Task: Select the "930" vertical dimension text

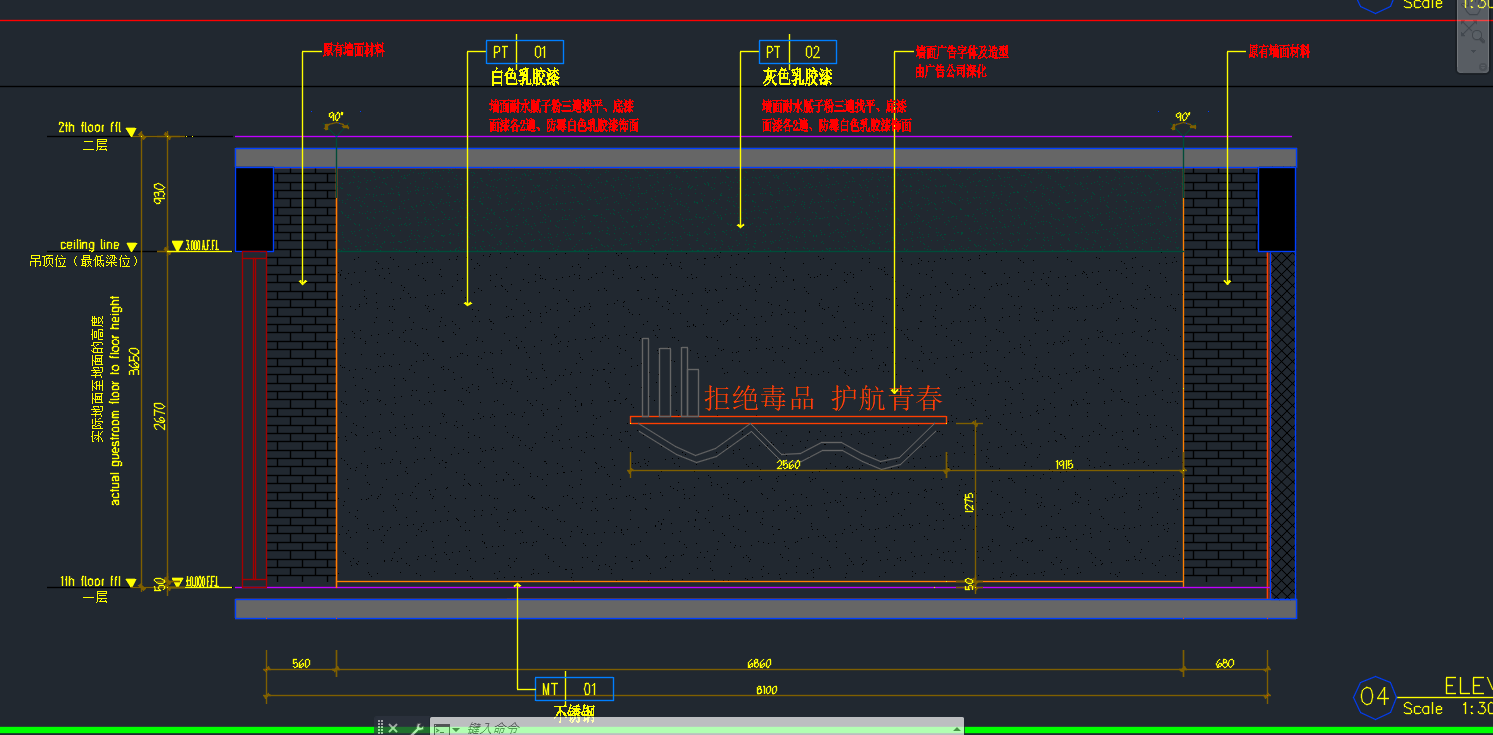Action: (x=160, y=194)
